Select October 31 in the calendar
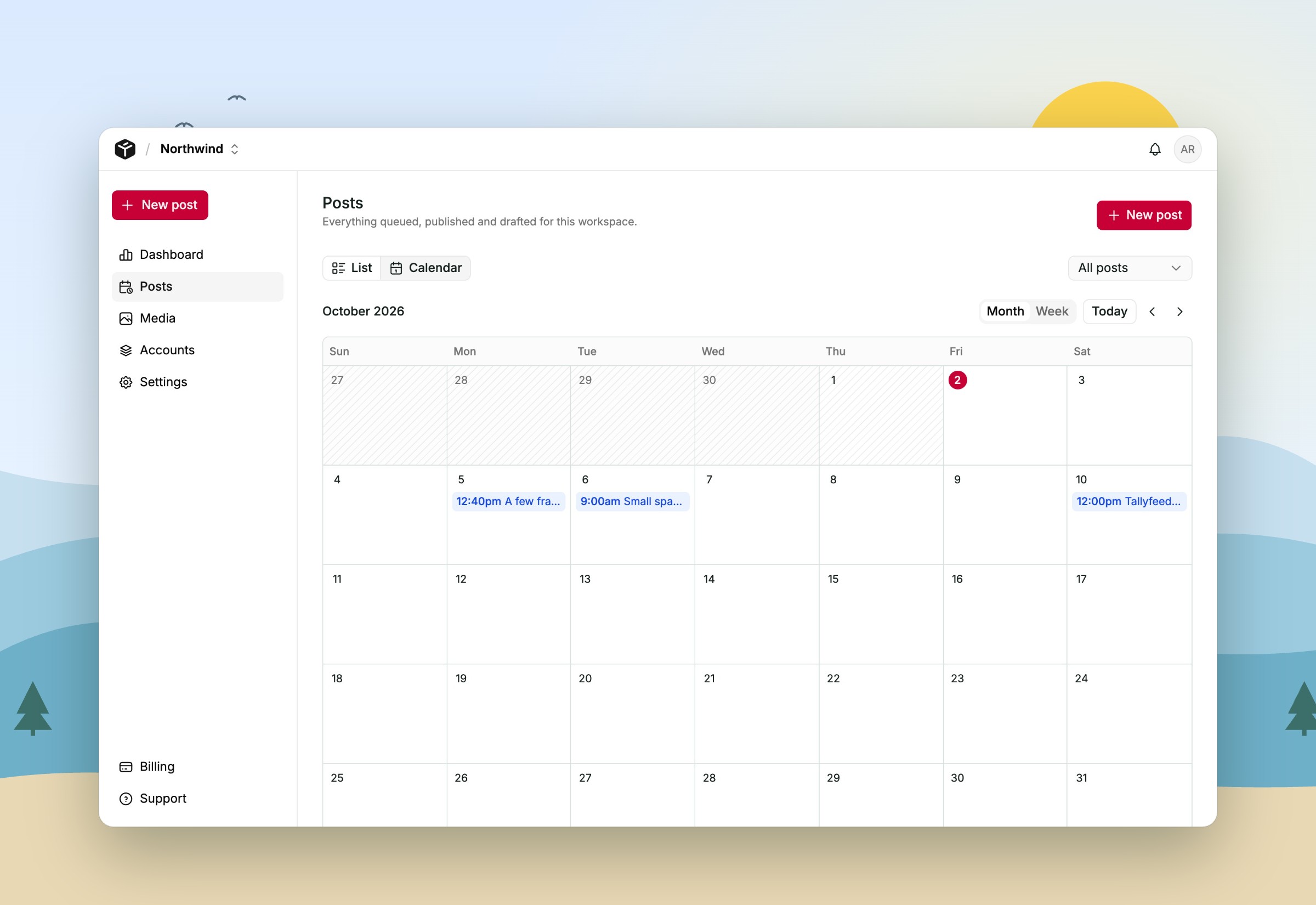Screen dimensions: 1316x905 pos(1129,794)
